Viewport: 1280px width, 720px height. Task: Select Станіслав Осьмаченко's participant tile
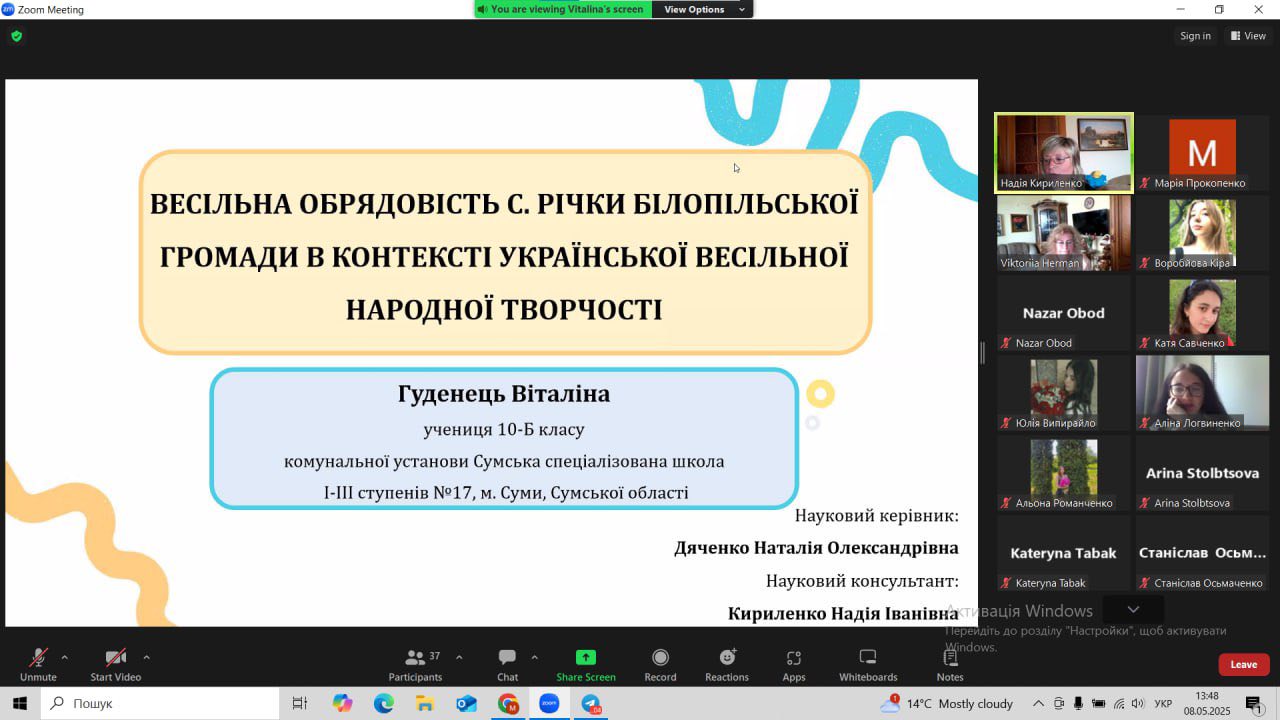pos(1202,552)
